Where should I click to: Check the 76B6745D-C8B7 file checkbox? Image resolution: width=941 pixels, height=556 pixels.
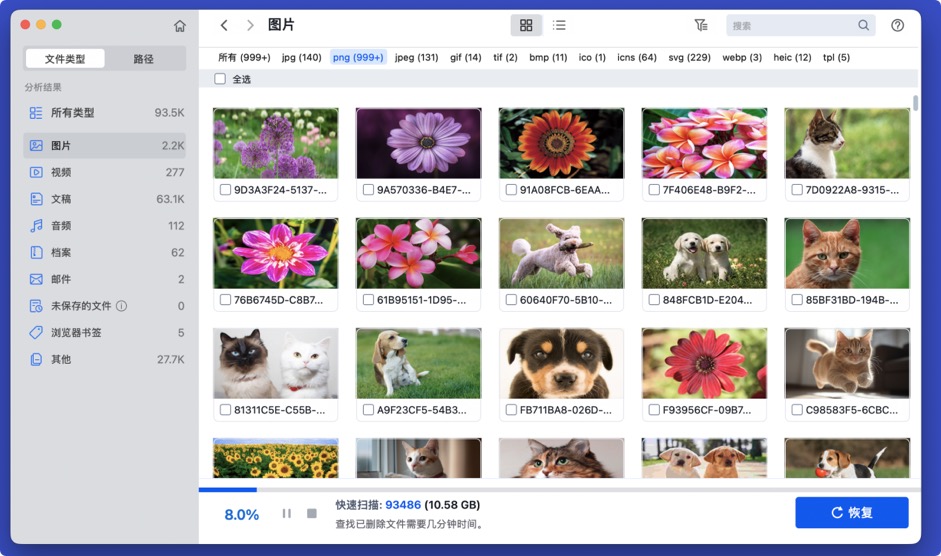tap(226, 300)
